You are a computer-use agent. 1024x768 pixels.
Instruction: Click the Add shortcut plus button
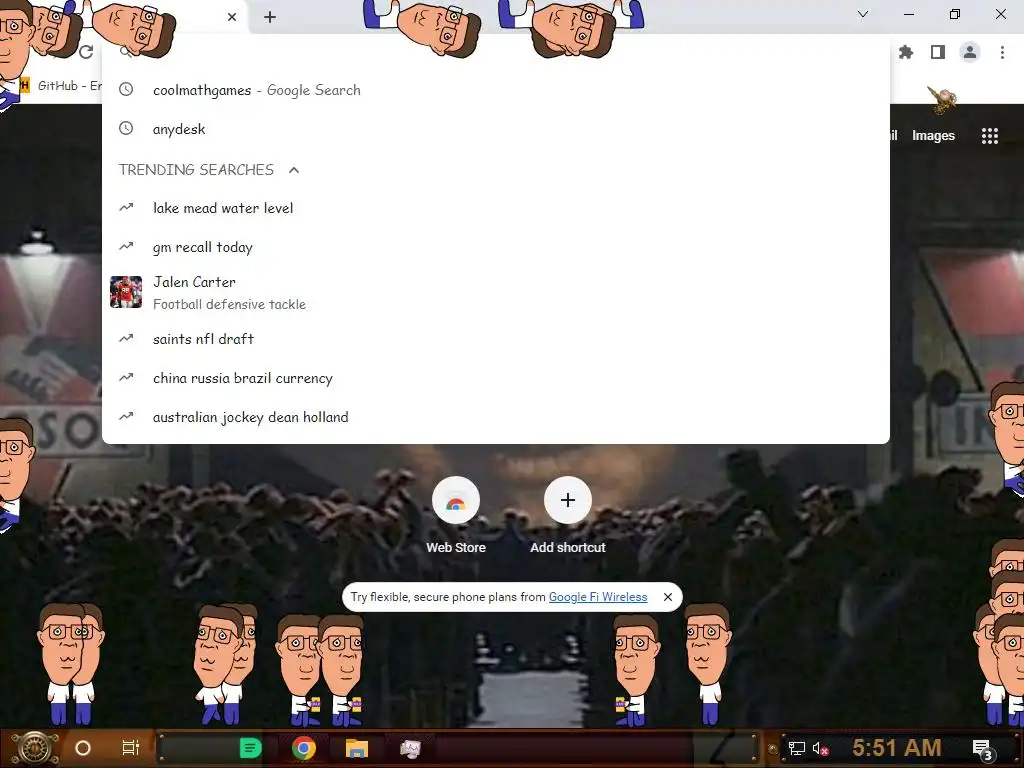tap(568, 500)
